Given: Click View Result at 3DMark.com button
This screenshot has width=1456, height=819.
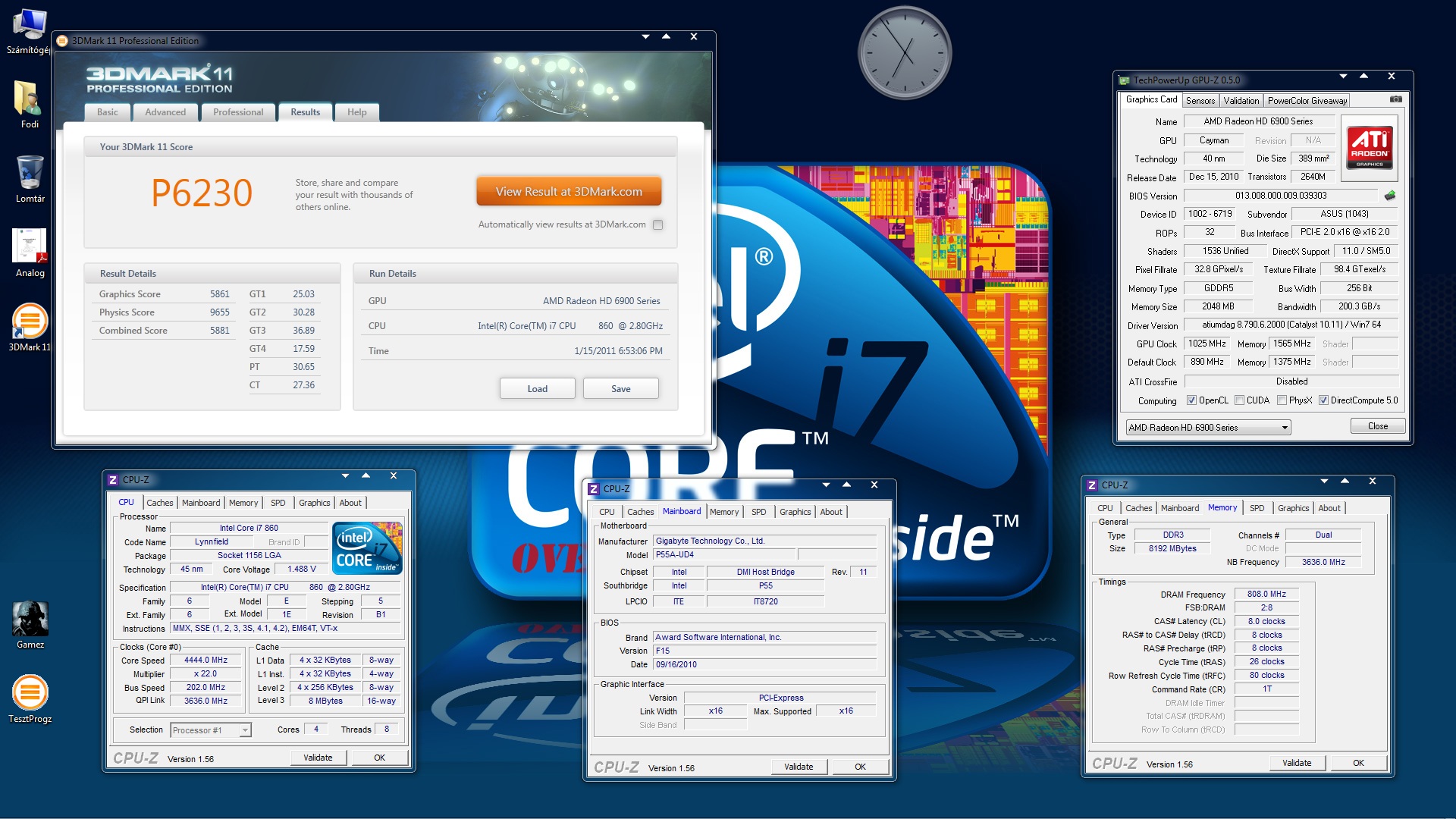Looking at the screenshot, I should (x=569, y=192).
